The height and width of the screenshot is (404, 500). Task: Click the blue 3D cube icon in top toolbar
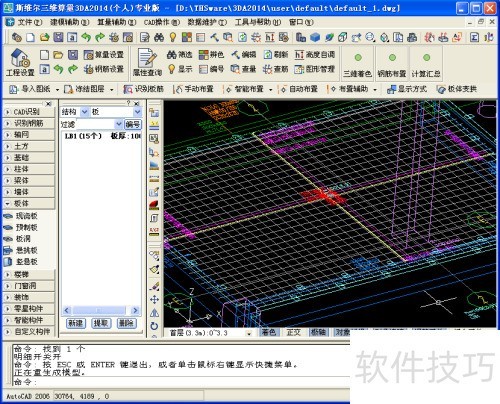[x=315, y=37]
